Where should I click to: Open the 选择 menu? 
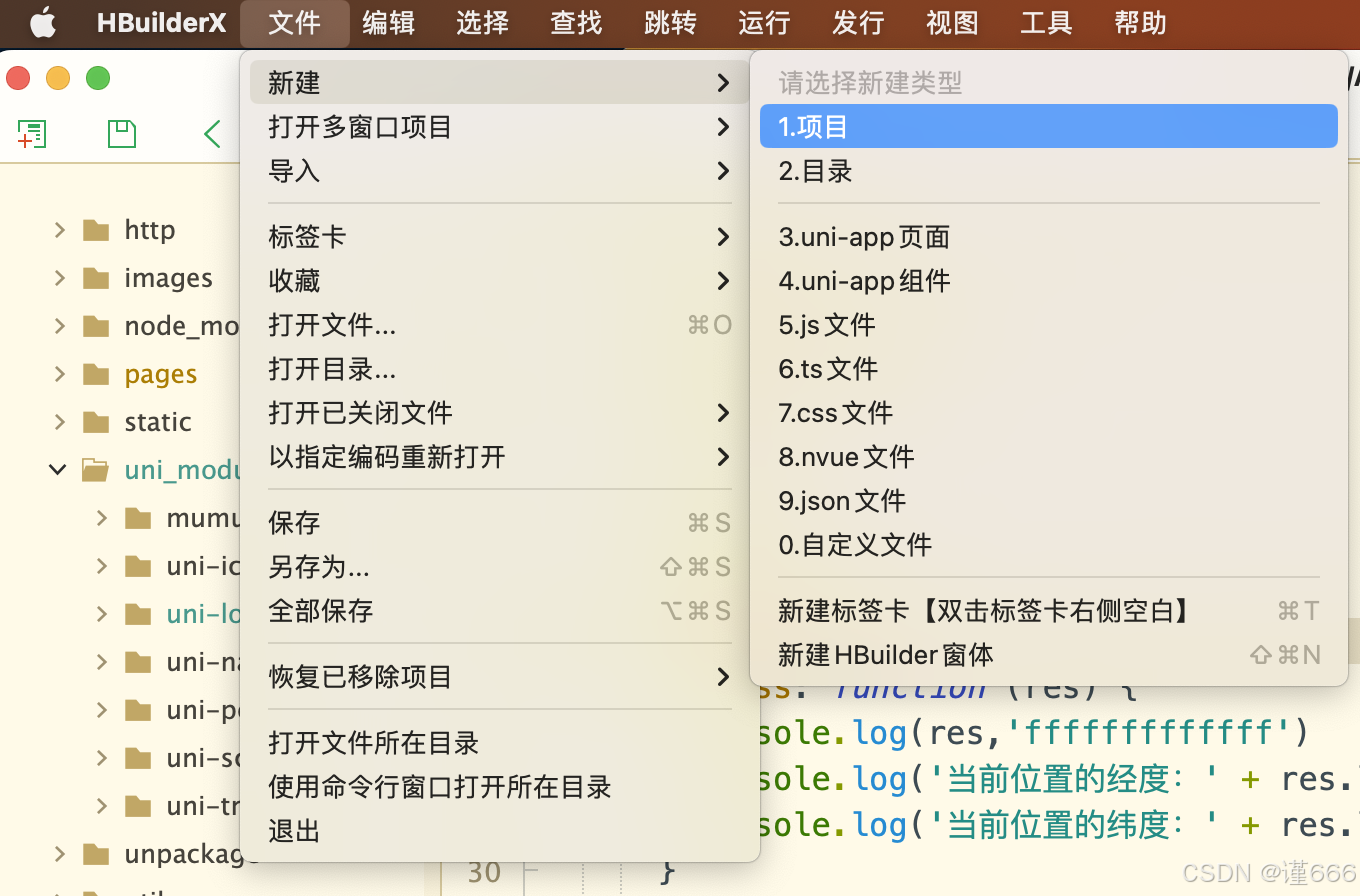pos(482,22)
